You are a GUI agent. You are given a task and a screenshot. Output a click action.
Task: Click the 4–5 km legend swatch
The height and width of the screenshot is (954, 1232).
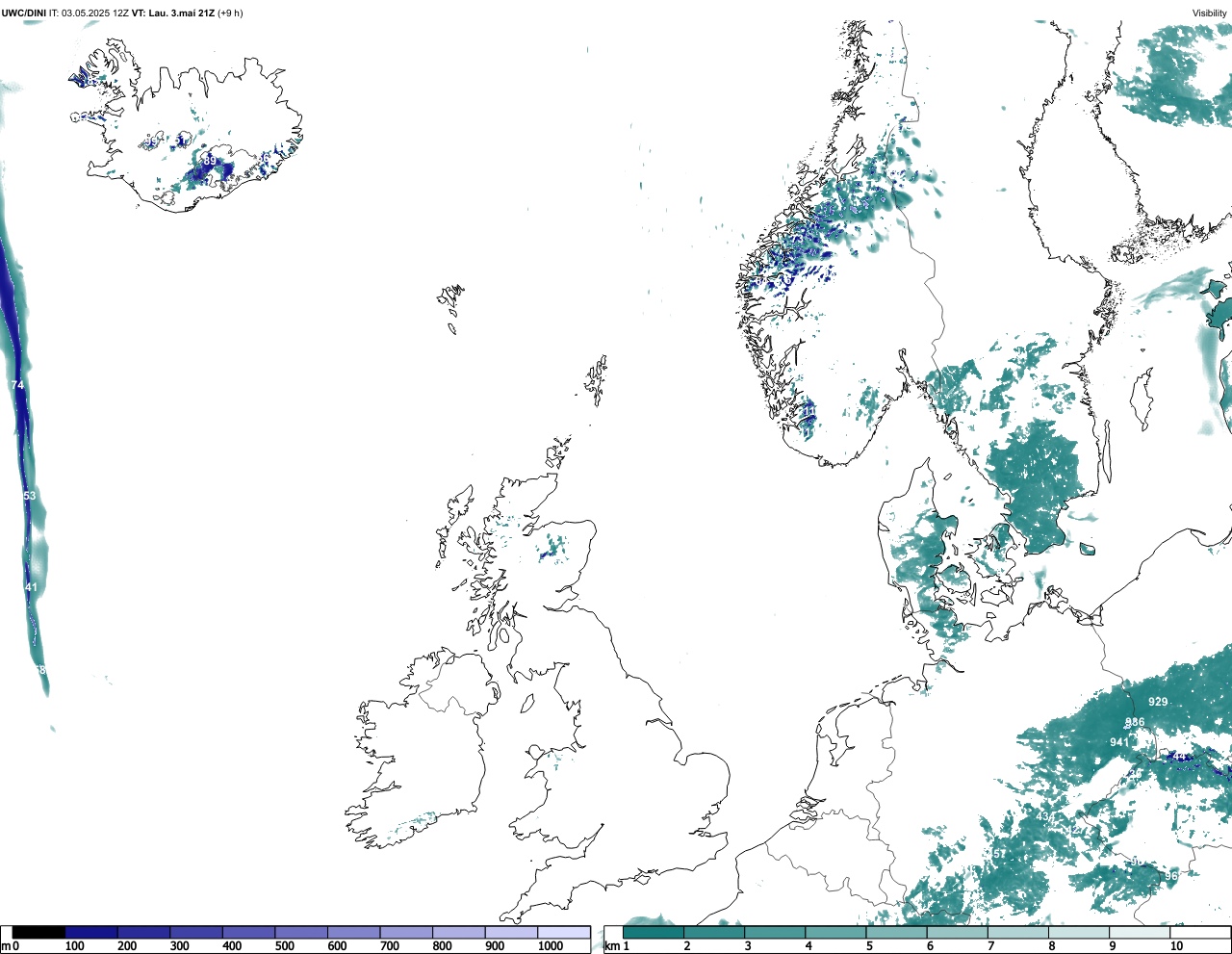click(835, 932)
